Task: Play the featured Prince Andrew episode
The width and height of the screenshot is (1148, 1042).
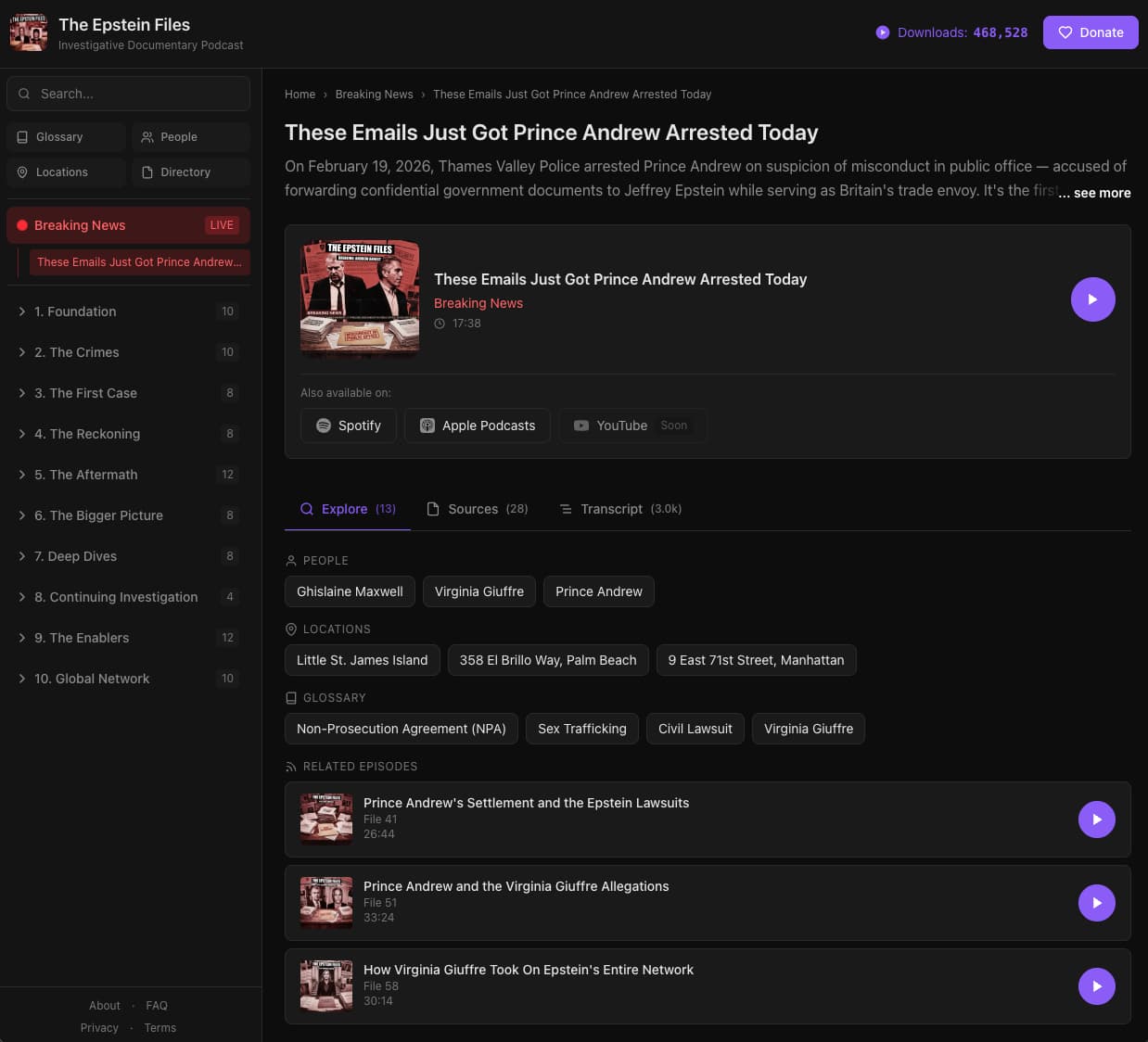Action: [x=1092, y=299]
